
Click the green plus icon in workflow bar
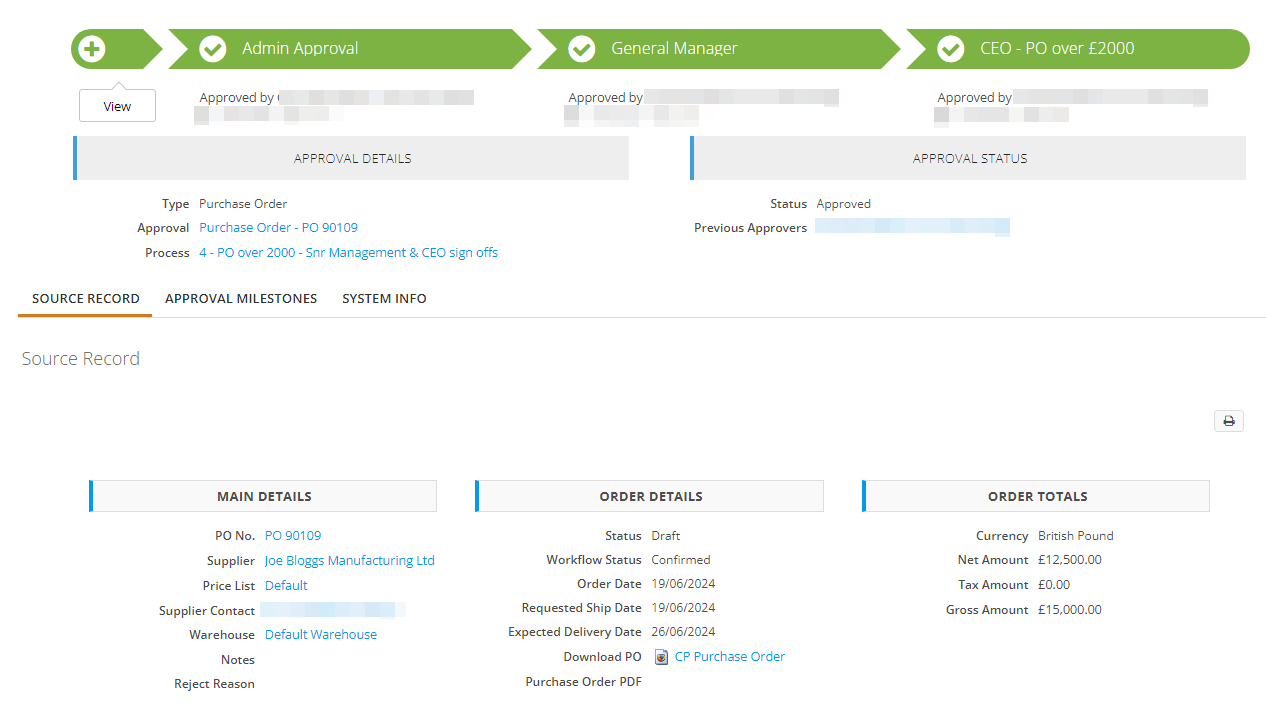coord(92,48)
